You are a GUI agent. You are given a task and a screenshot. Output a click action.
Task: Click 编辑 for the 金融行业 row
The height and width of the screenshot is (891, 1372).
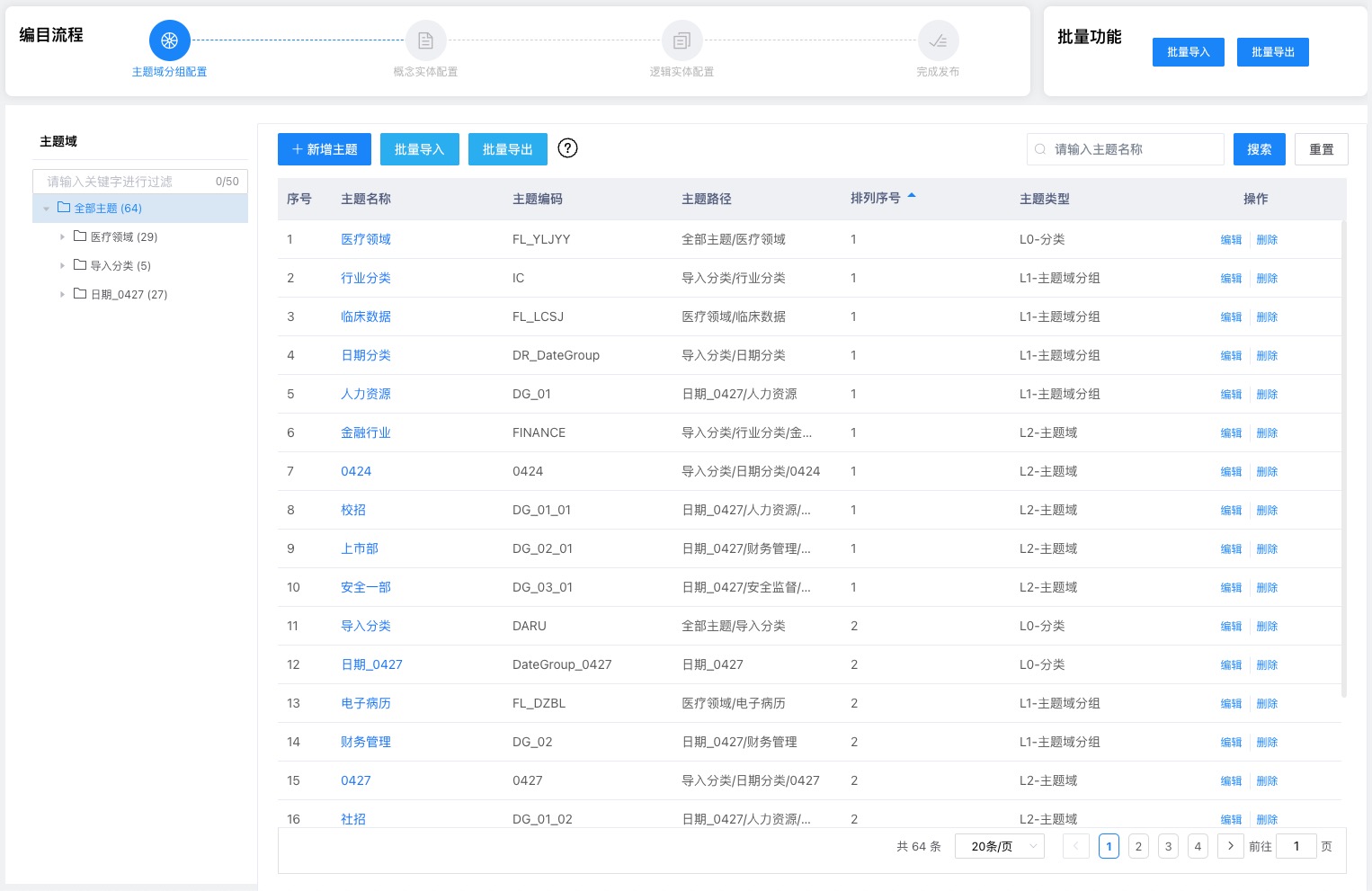tap(1231, 432)
